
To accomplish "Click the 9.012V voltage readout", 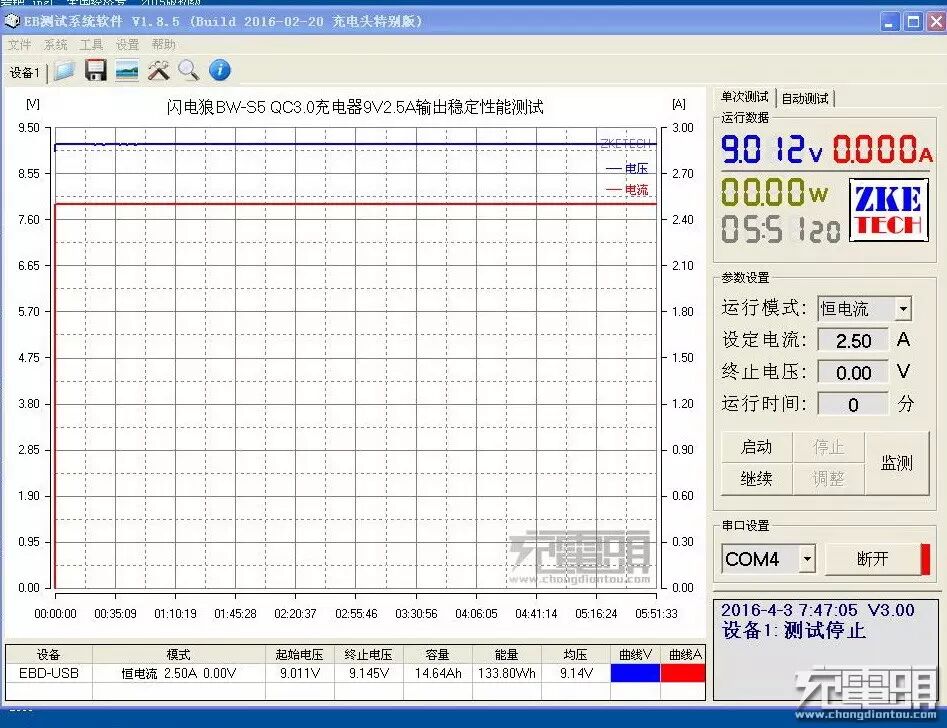I will click(x=772, y=149).
